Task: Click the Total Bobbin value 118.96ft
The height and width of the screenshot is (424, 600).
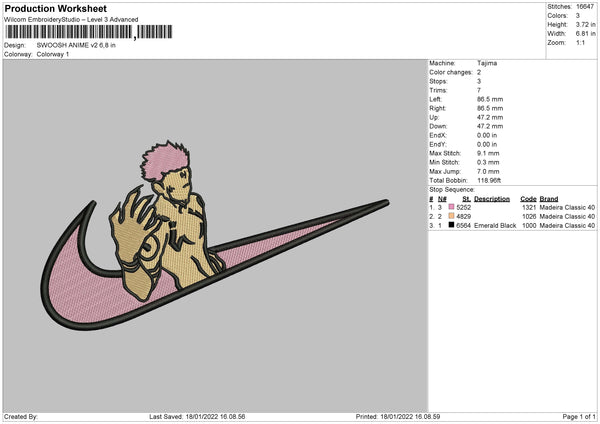Action: click(489, 180)
